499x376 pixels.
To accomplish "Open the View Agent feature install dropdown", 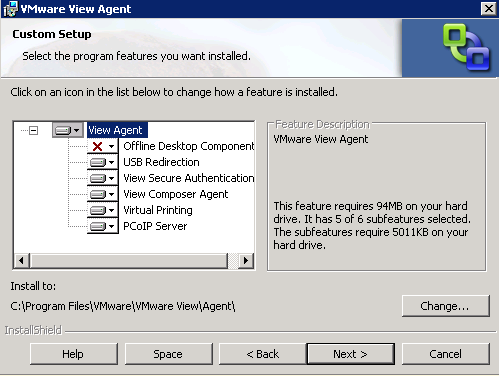I will click(68, 130).
